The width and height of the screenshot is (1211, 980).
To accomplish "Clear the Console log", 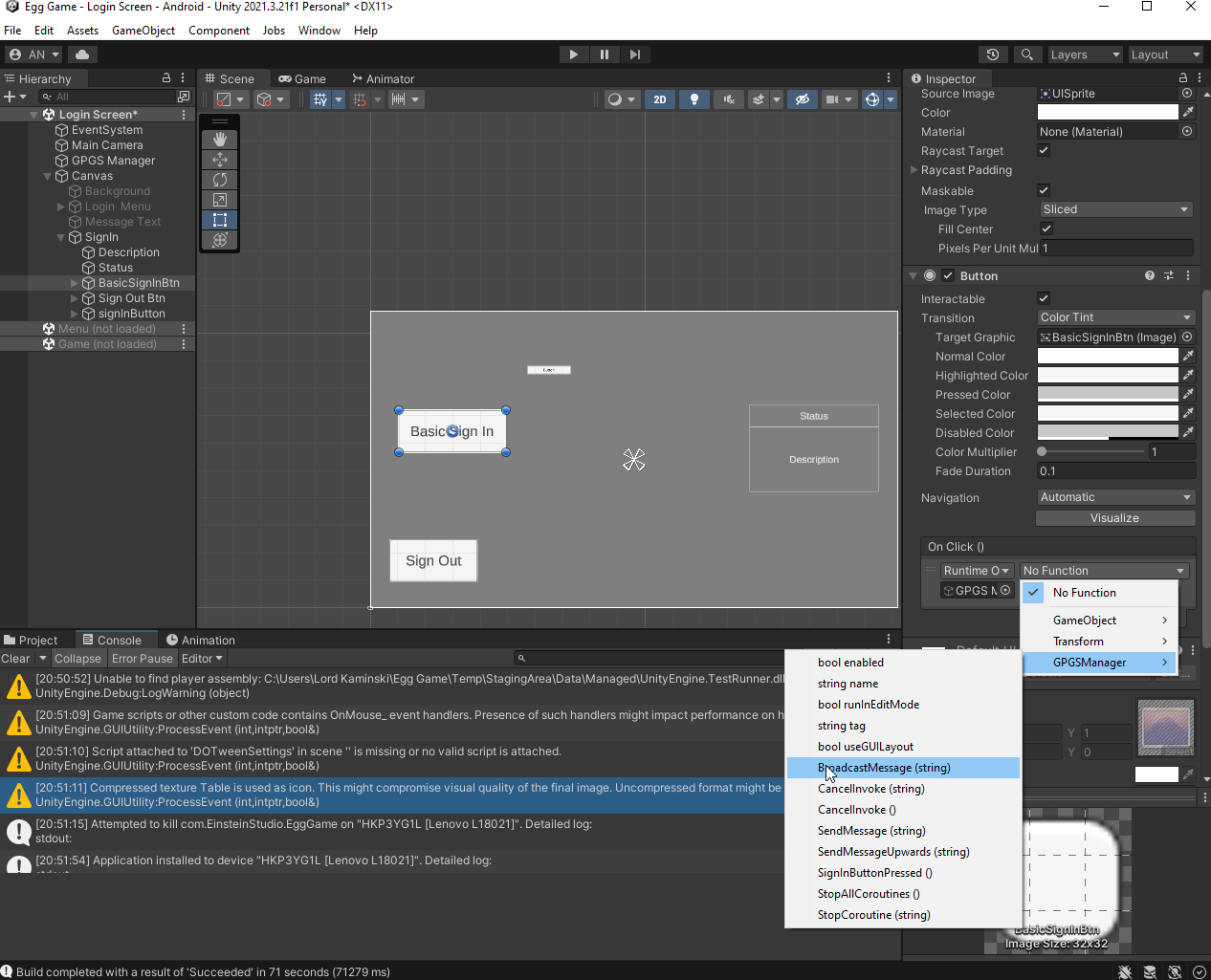I will pyautogui.click(x=15, y=659).
